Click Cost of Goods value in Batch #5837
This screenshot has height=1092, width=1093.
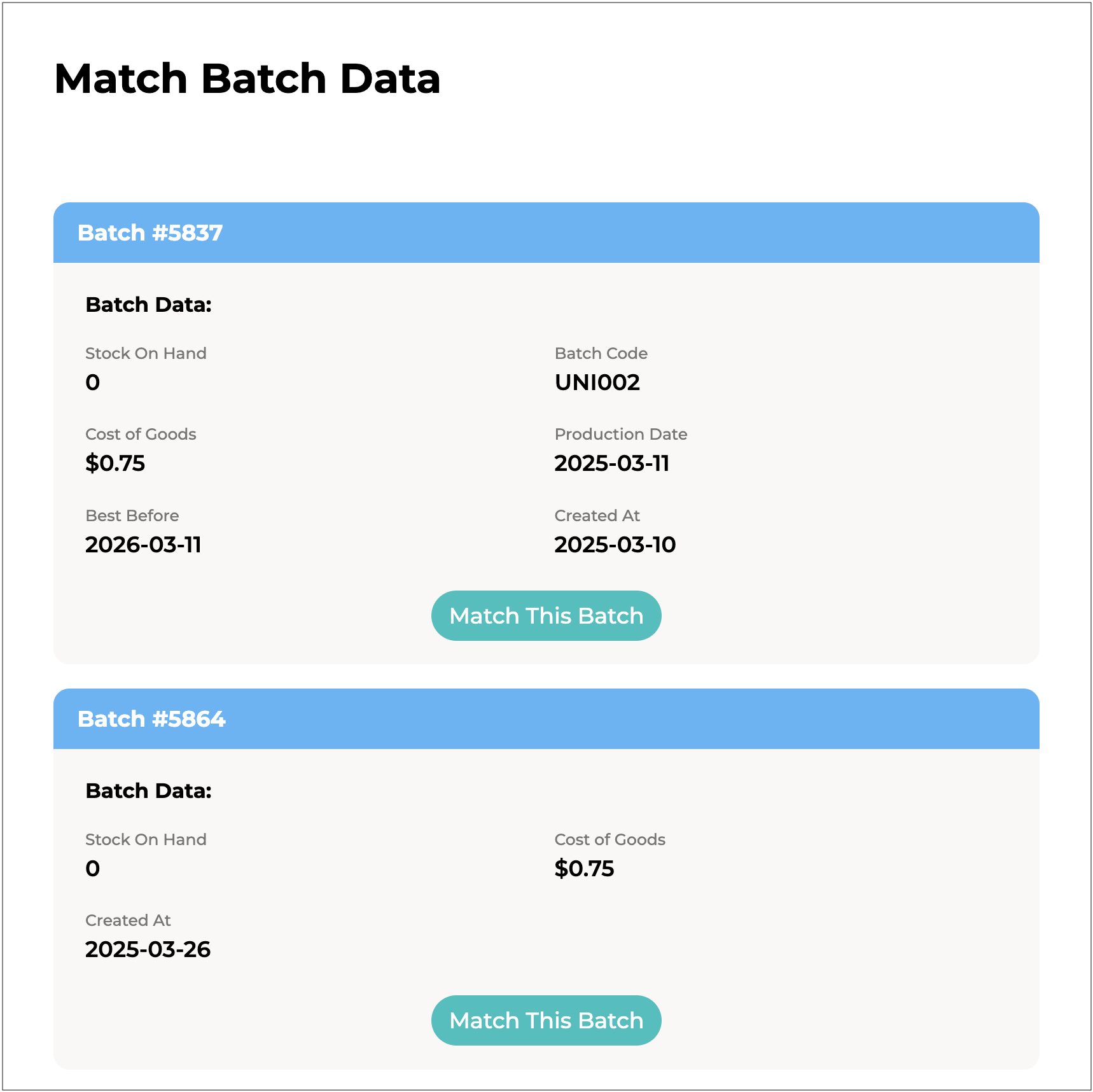pos(115,463)
